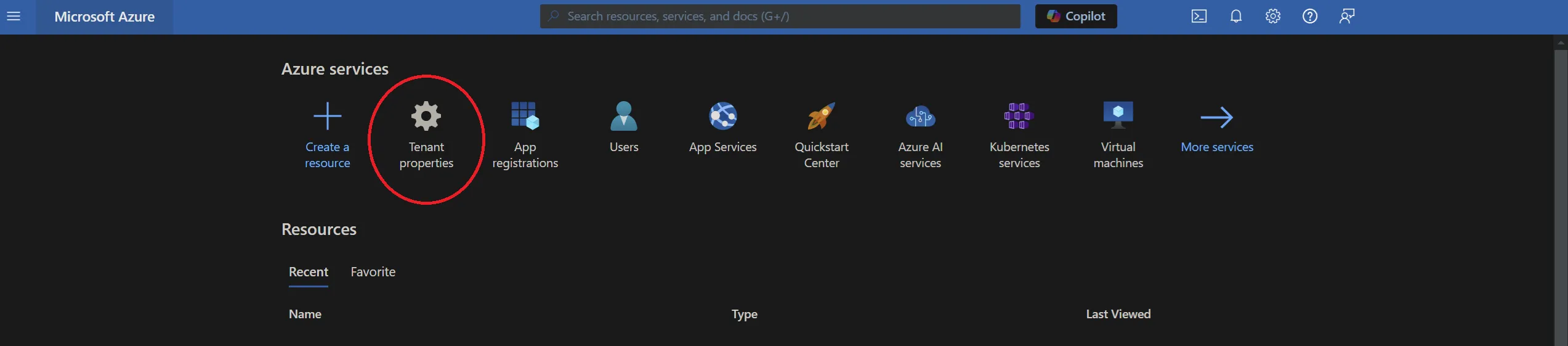
Task: Click the More services link text
Action: click(x=1217, y=147)
